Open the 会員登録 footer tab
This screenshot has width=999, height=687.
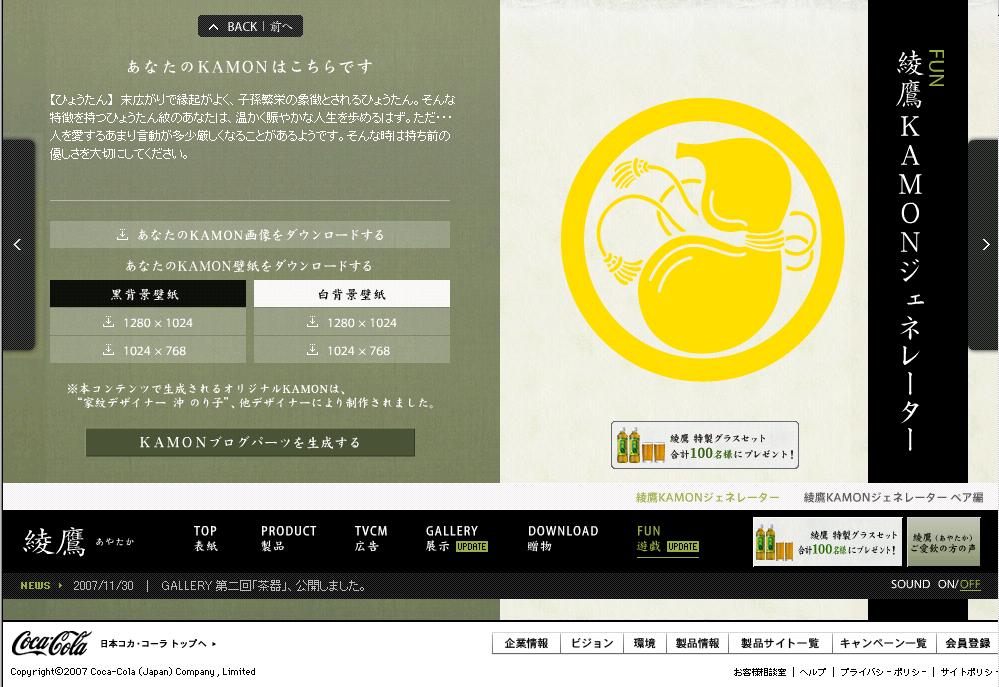click(968, 644)
